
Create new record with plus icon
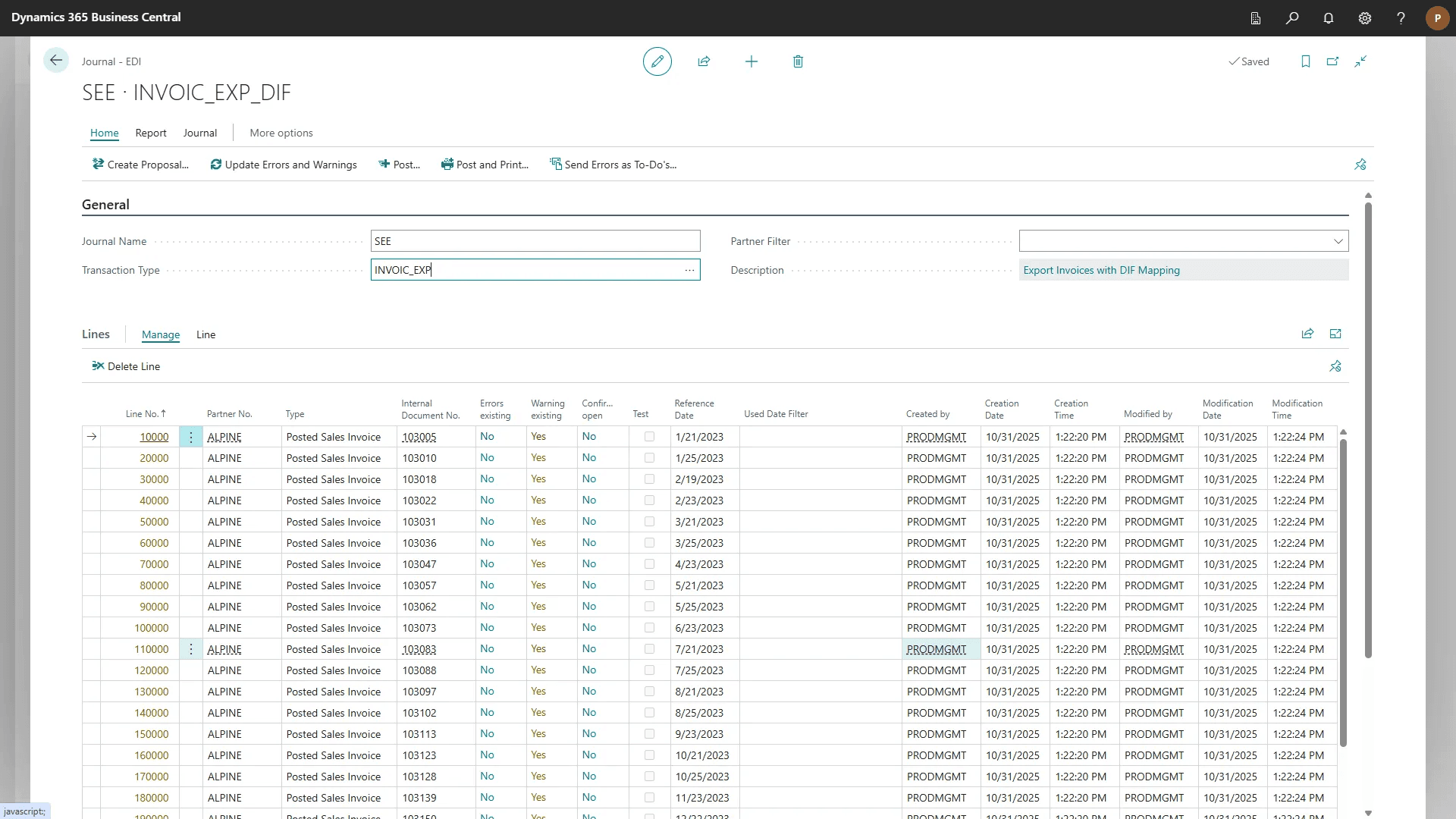click(x=752, y=61)
